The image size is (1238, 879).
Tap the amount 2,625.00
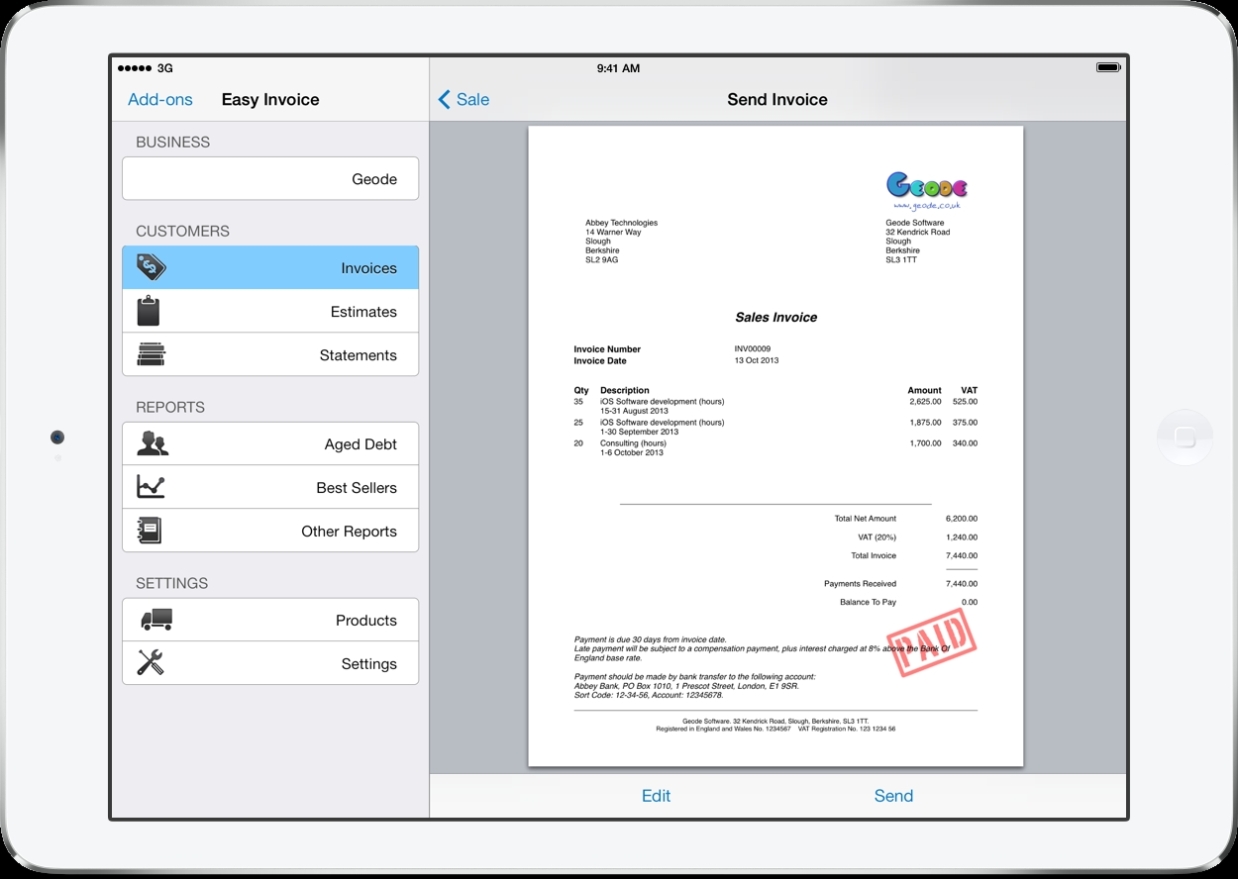(x=926, y=401)
